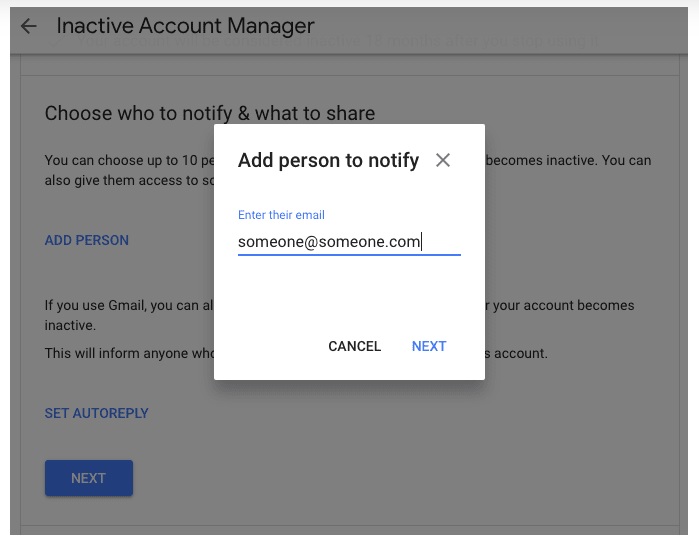
Task: Place cursor in the typed someone@someone.com text
Action: [328, 241]
